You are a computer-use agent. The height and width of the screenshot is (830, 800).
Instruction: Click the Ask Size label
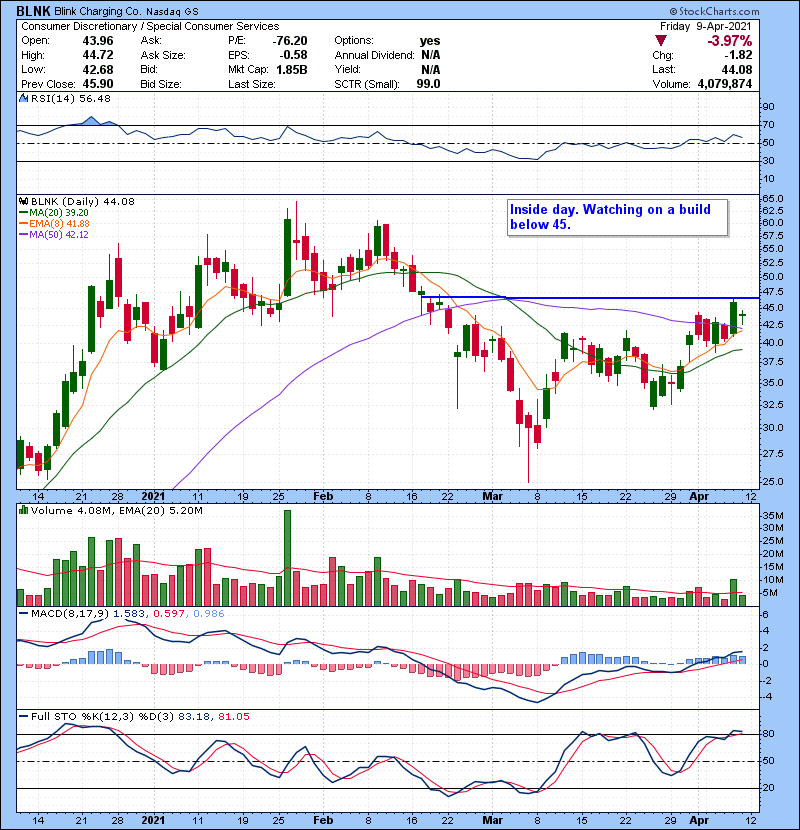163,55
